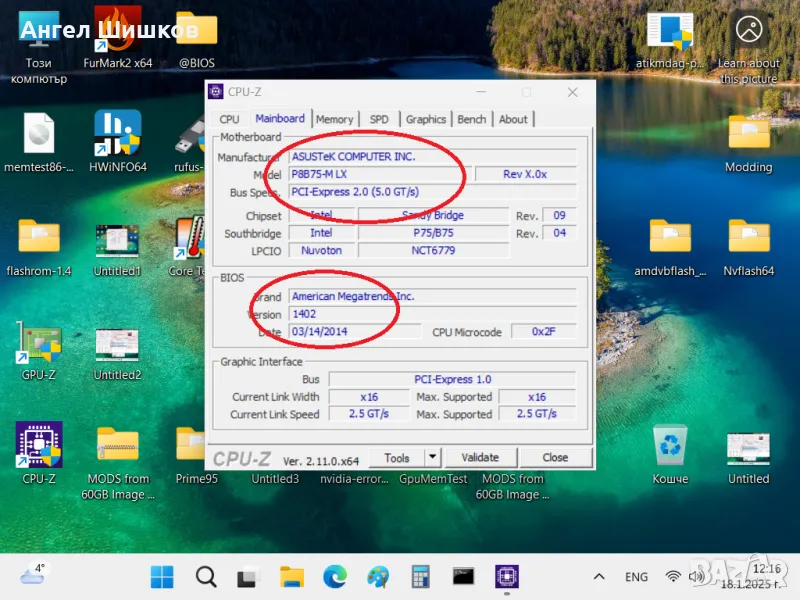
Task: Open File Explorer from the taskbar
Action: (x=291, y=577)
